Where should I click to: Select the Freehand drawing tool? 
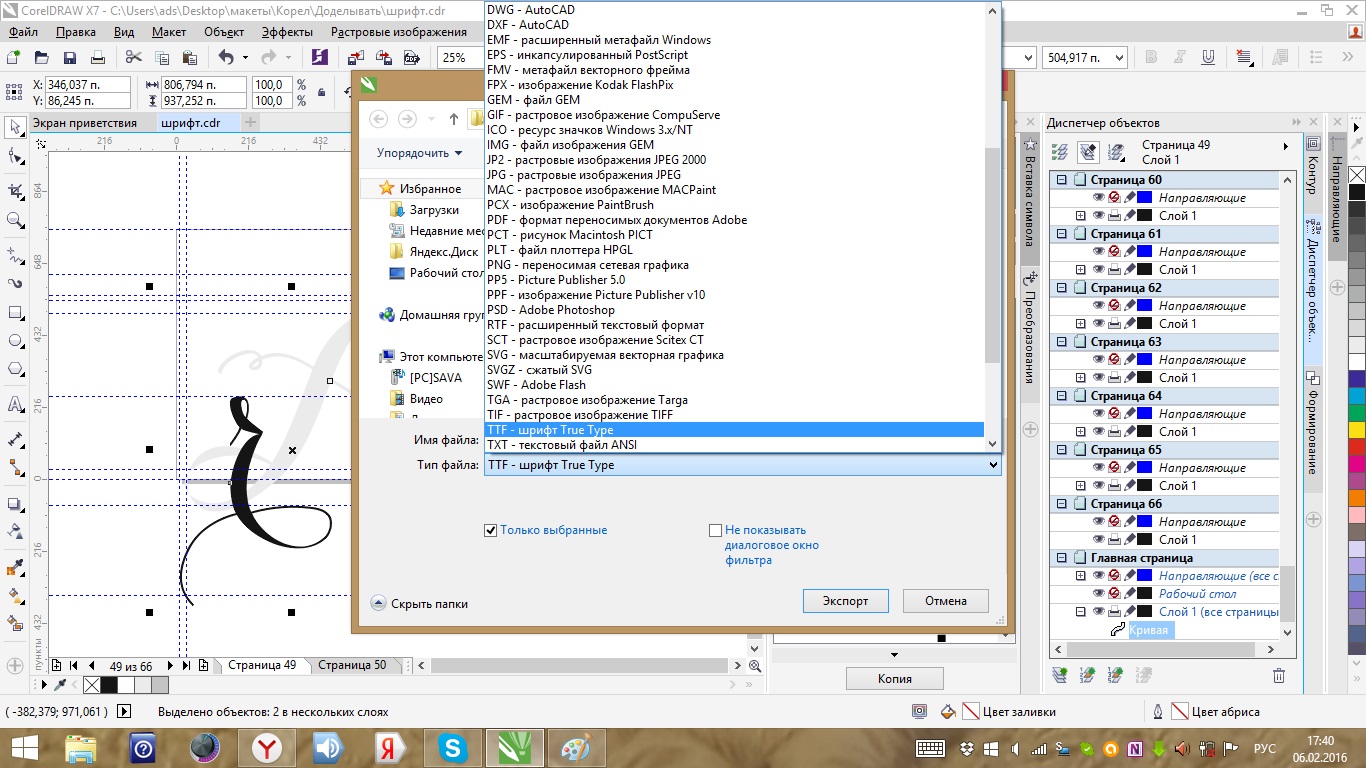point(15,256)
